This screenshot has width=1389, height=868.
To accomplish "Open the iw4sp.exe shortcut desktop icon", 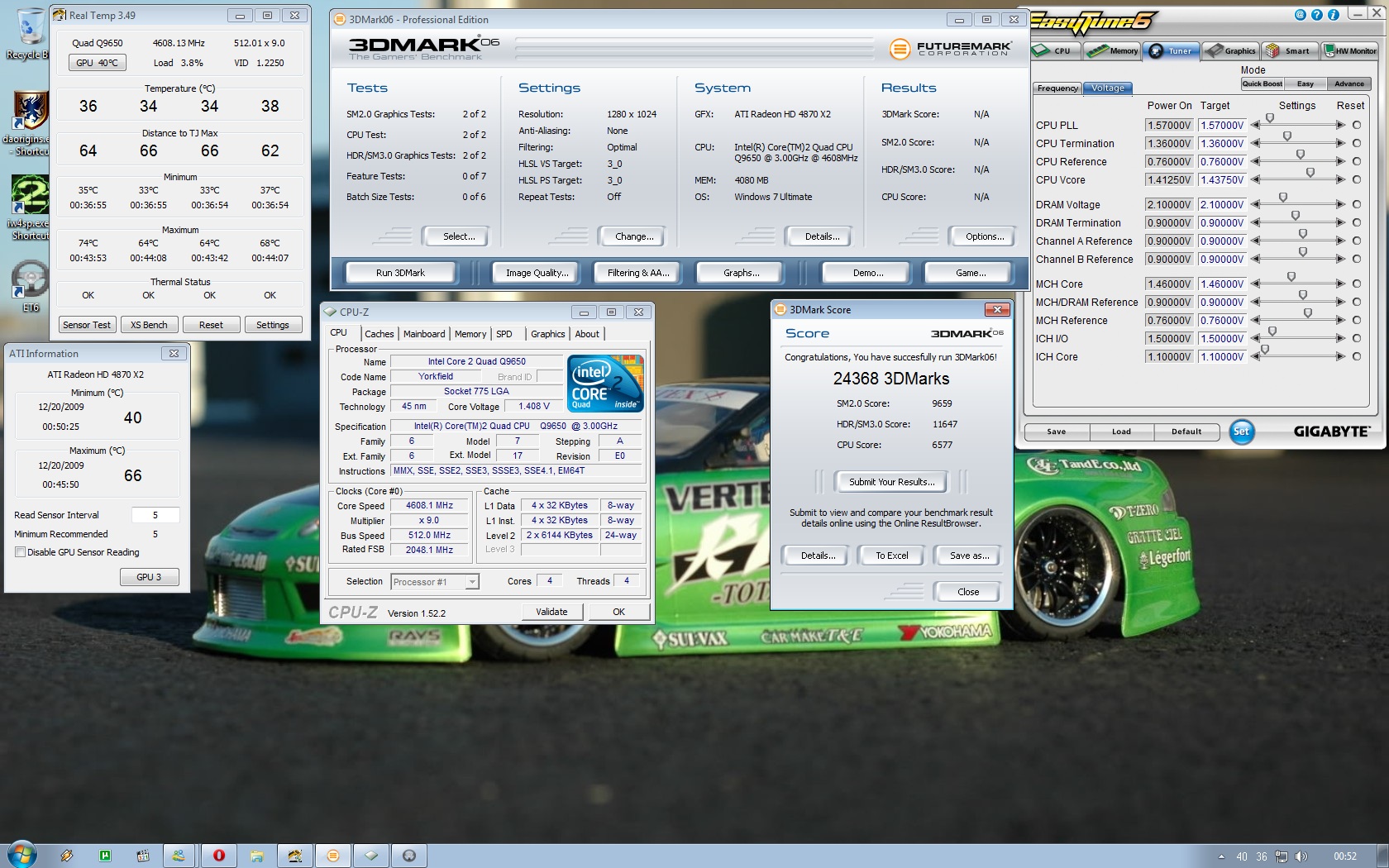I will pos(28,207).
